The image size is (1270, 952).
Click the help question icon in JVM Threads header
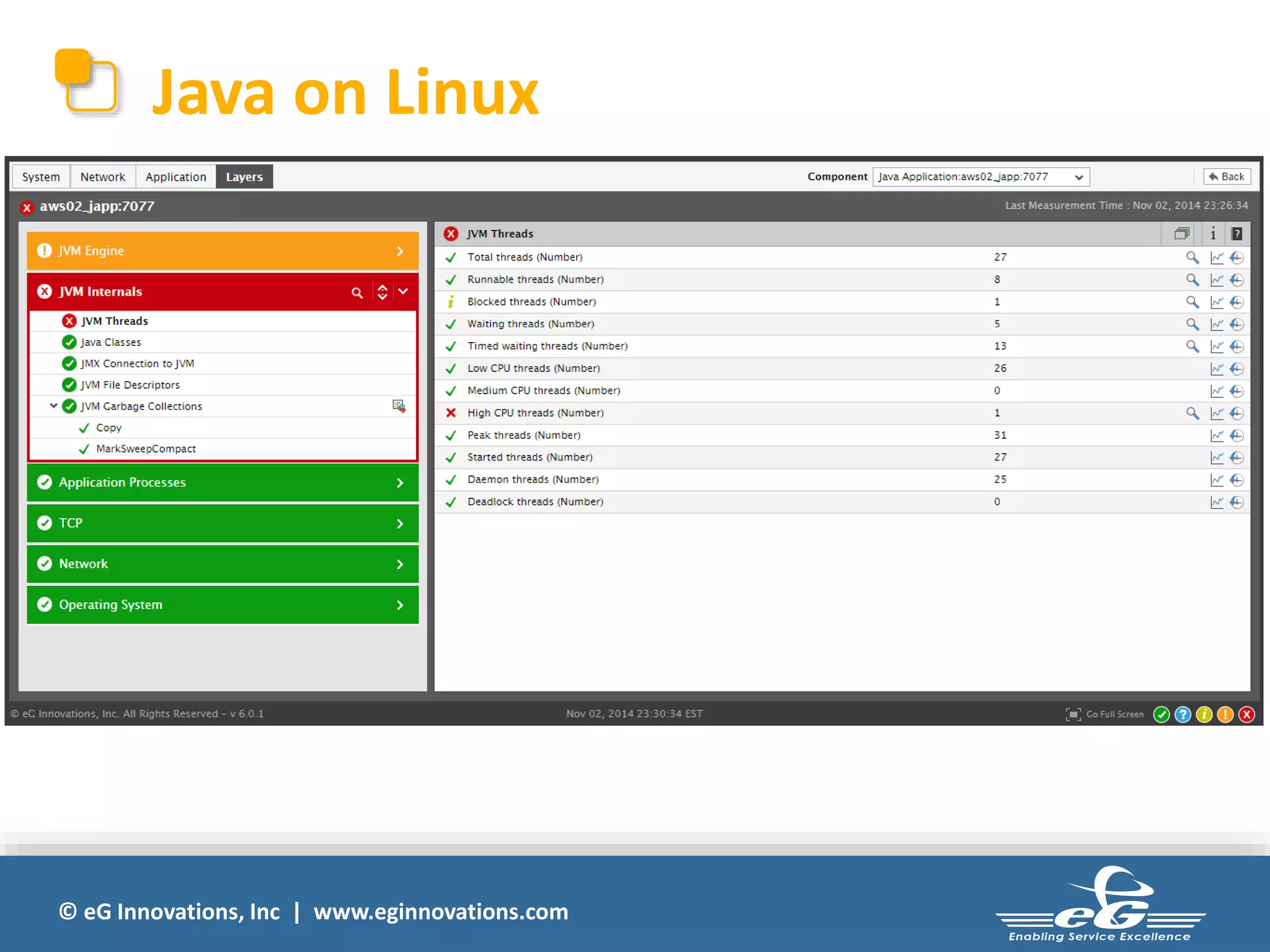pos(1237,234)
